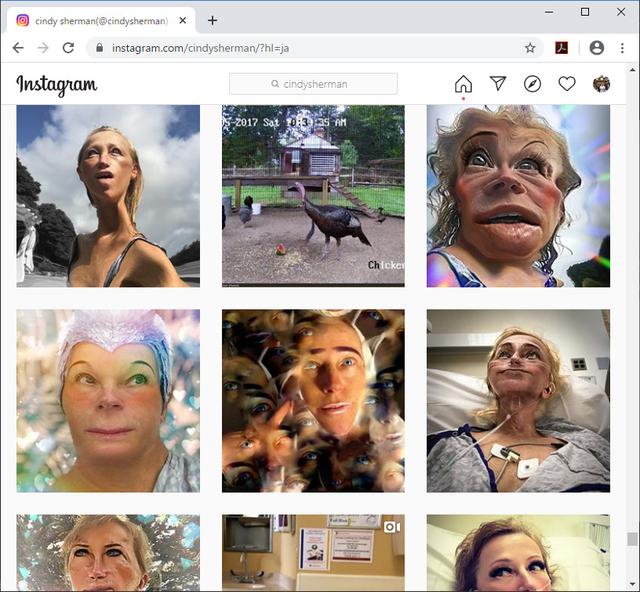Click scrollbar up arrow

coord(632,69)
